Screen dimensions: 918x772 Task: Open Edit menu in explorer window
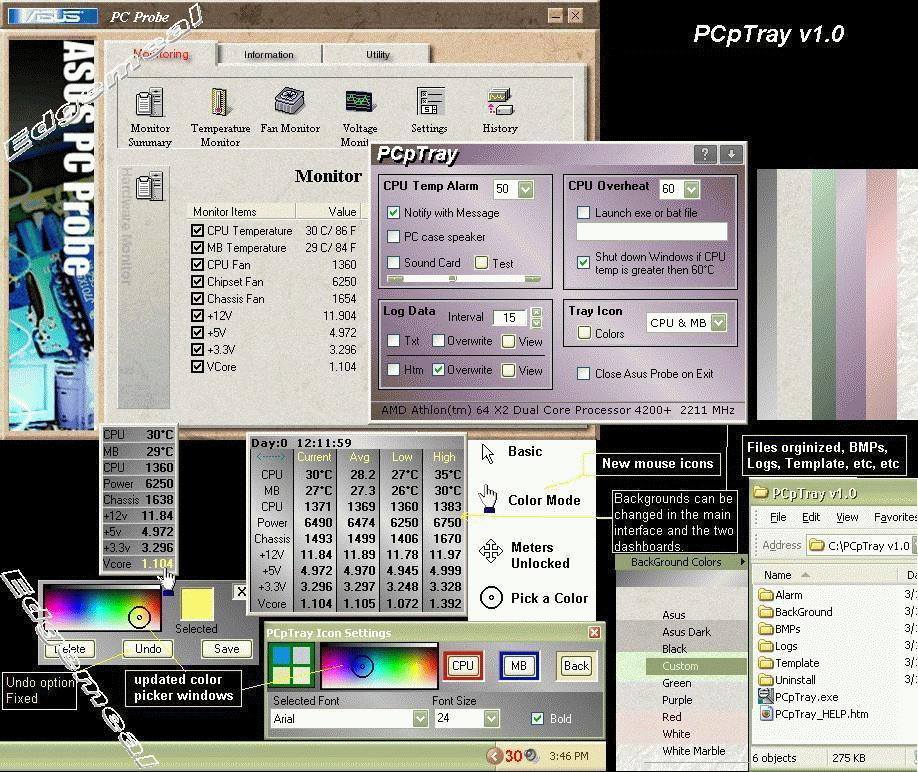coord(811,517)
